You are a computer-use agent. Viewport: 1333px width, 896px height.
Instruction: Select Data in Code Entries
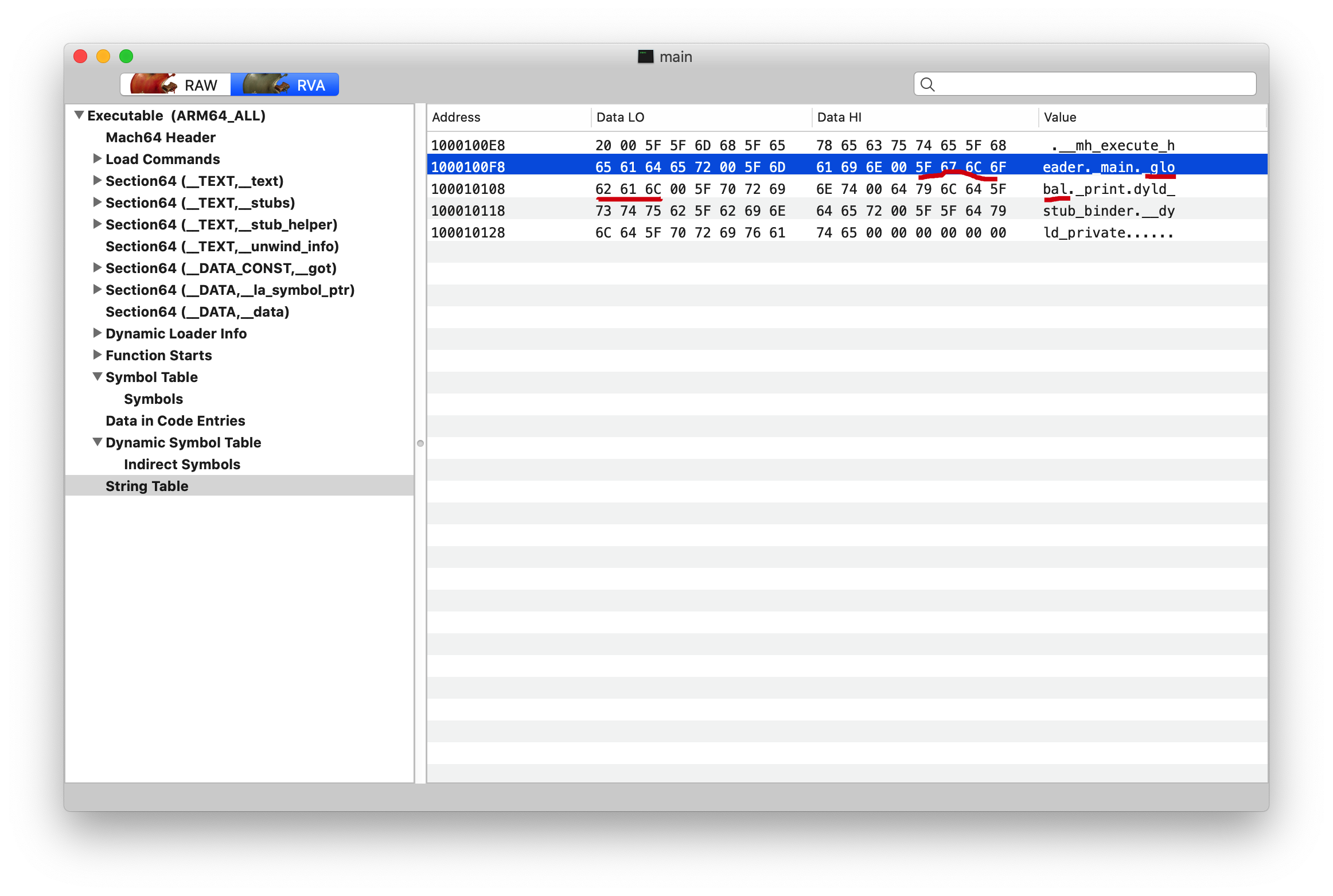pyautogui.click(x=175, y=420)
